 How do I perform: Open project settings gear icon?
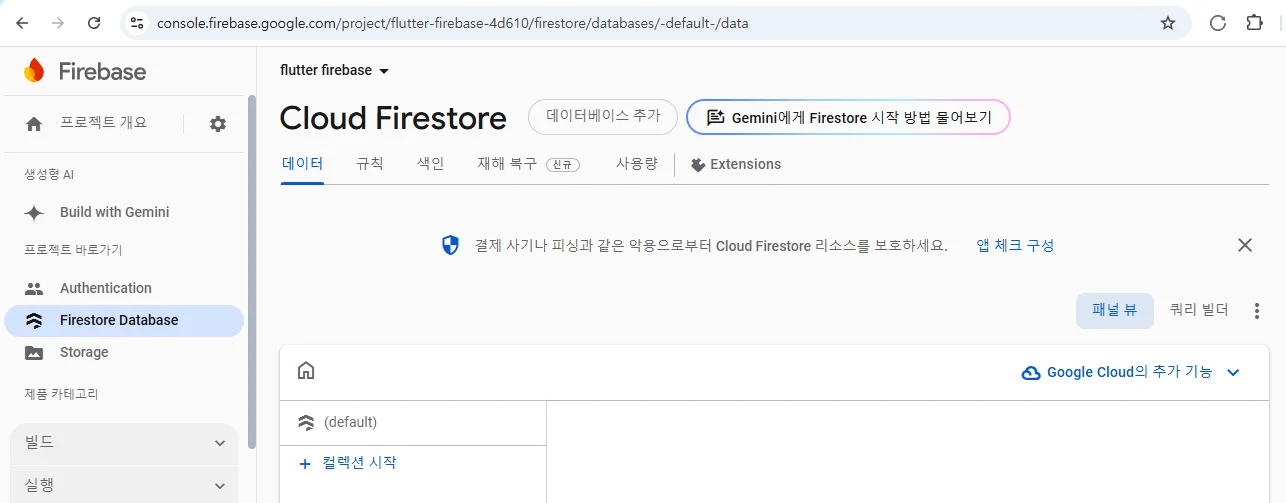[218, 123]
